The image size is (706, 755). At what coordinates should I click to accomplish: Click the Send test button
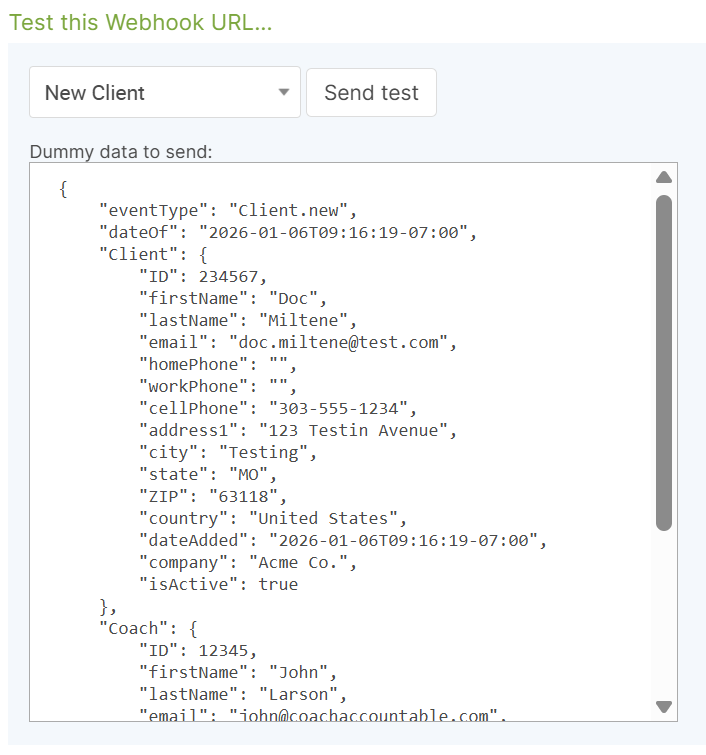coord(371,92)
